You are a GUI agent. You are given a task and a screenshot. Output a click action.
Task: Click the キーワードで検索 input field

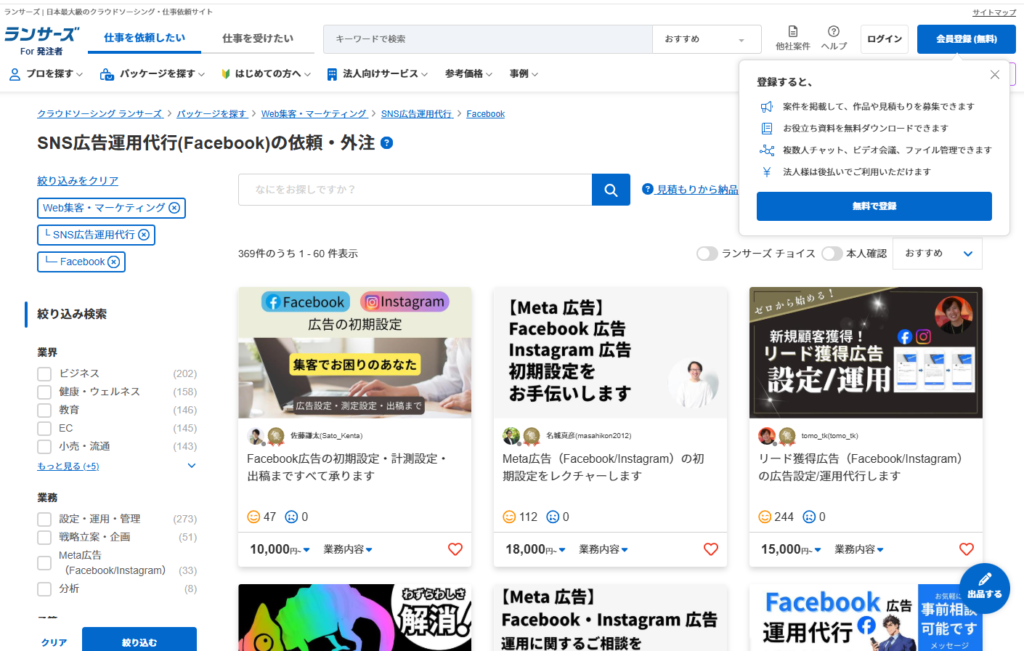click(488, 39)
